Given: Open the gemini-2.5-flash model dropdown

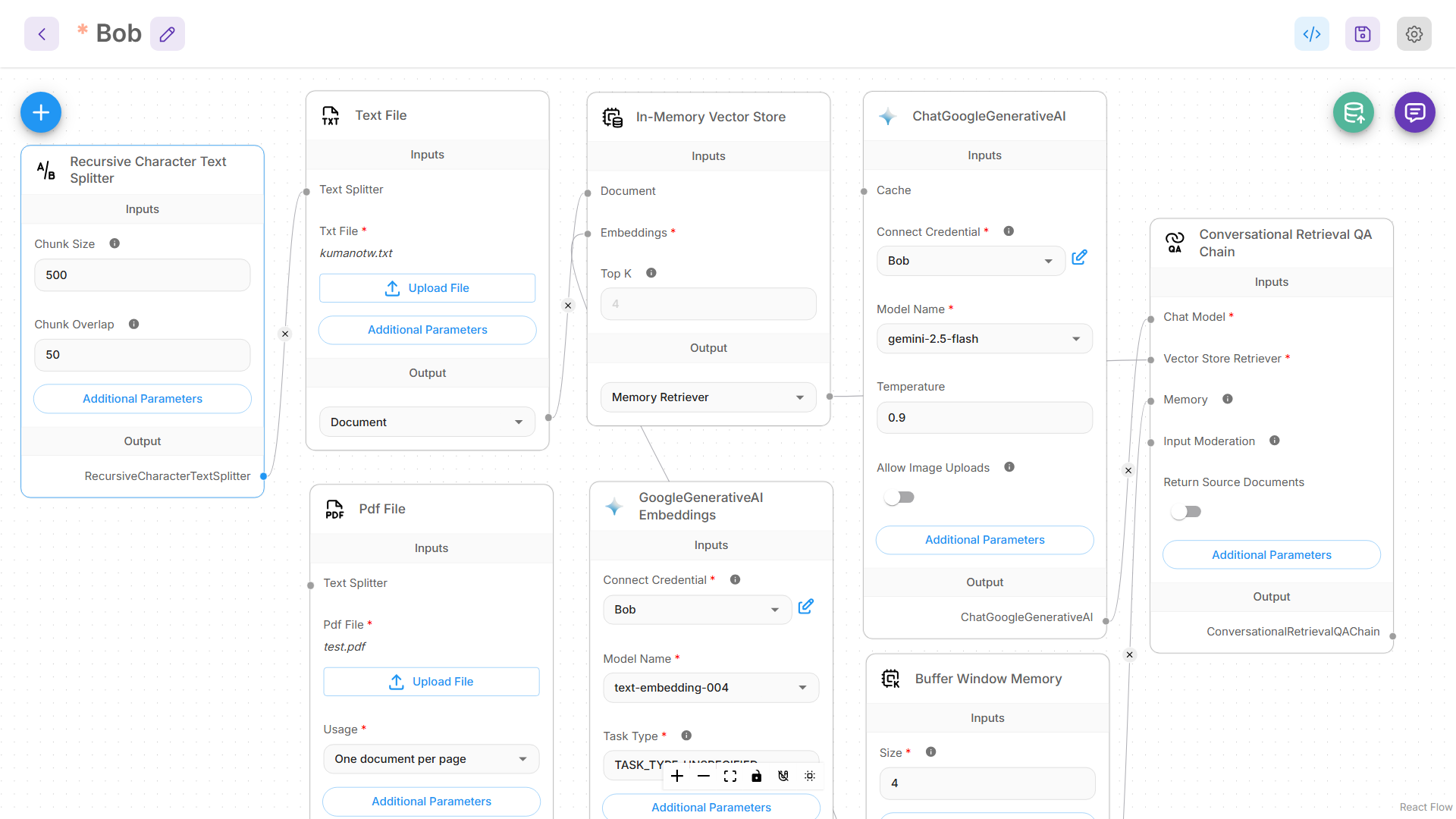Looking at the screenshot, I should tap(984, 339).
